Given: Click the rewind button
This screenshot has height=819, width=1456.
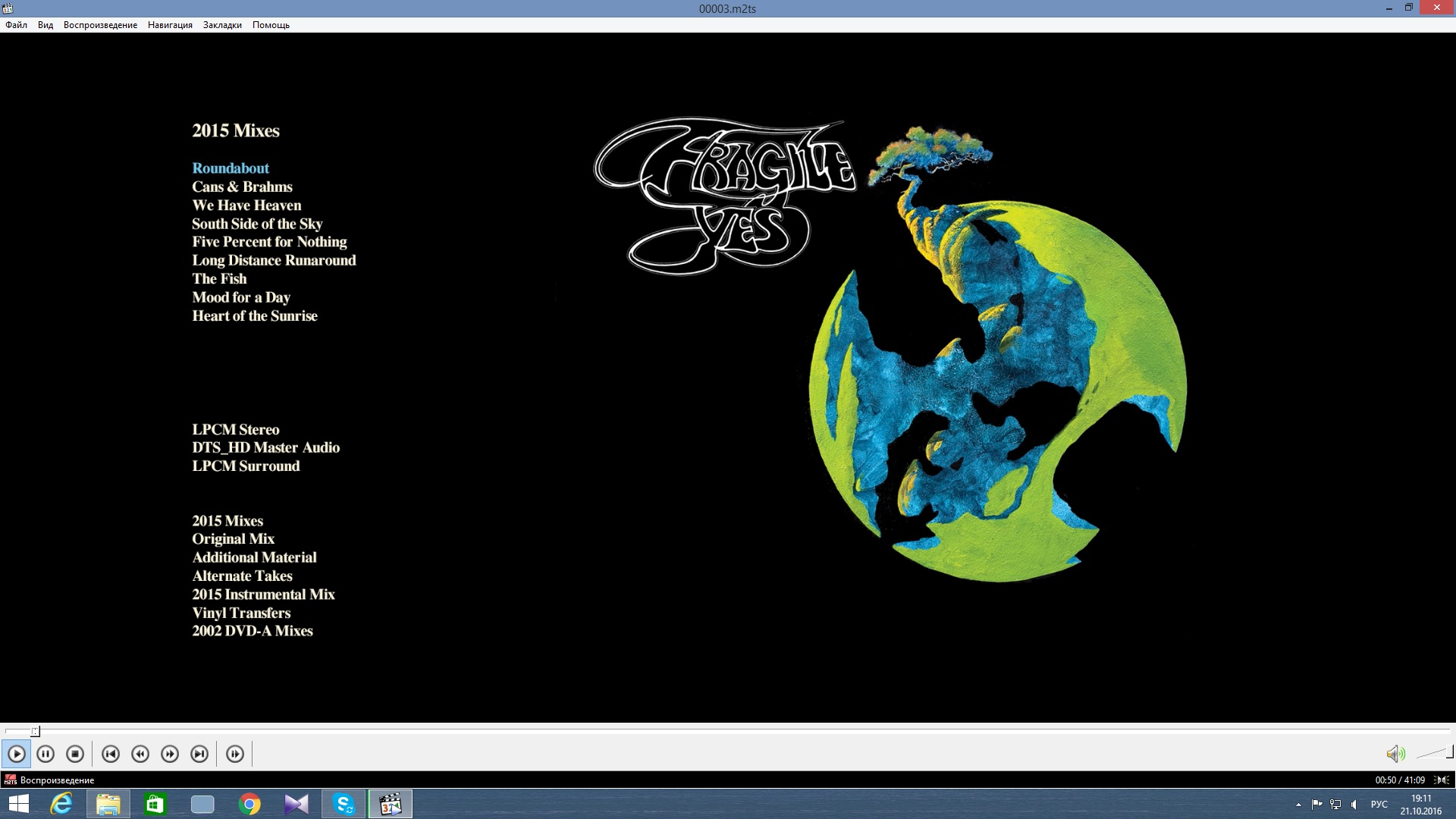Looking at the screenshot, I should click(x=140, y=754).
